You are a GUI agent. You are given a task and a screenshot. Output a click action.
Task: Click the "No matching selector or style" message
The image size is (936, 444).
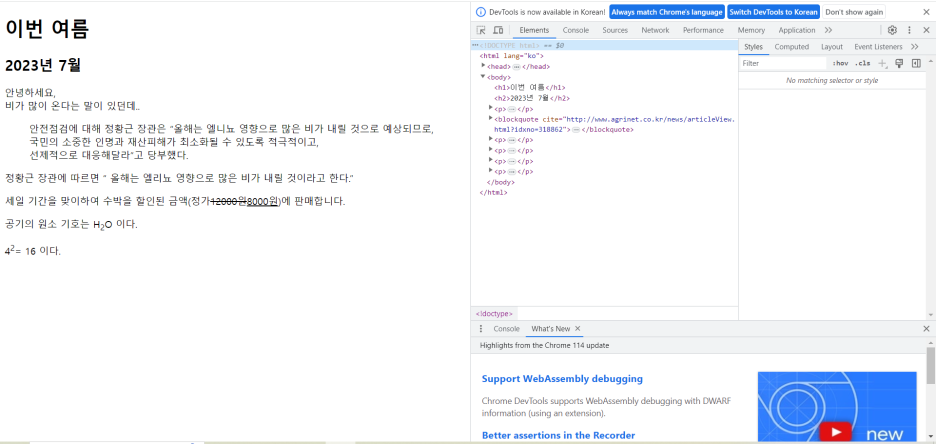click(x=832, y=80)
